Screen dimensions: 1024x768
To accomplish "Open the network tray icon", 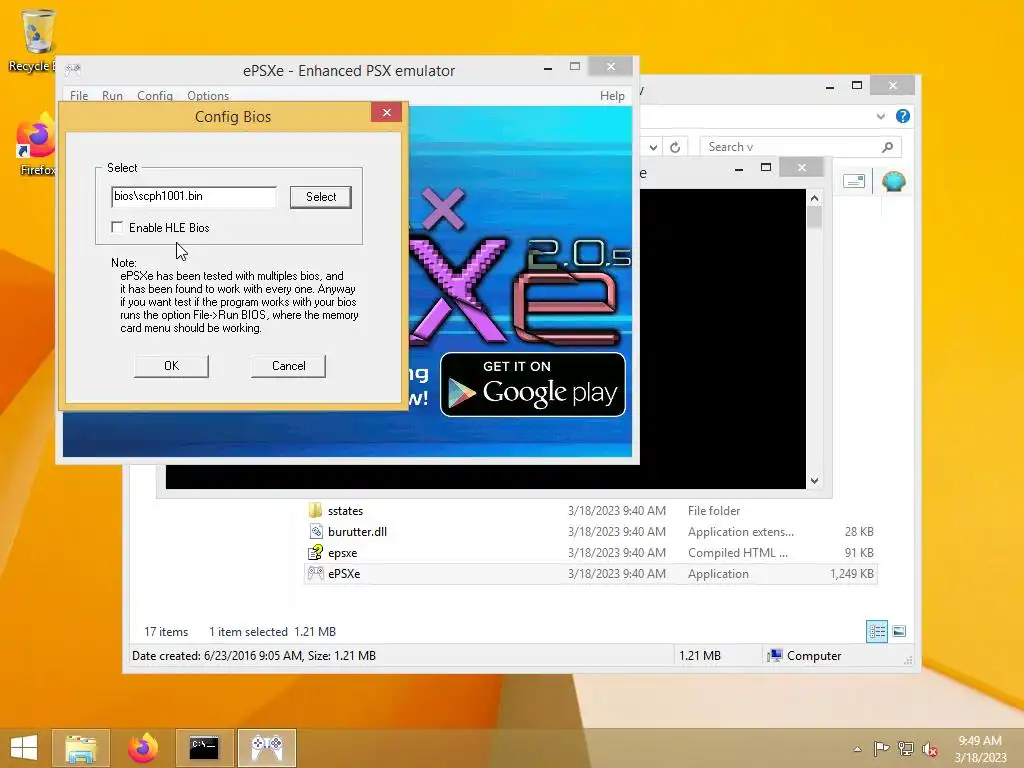I will (905, 748).
